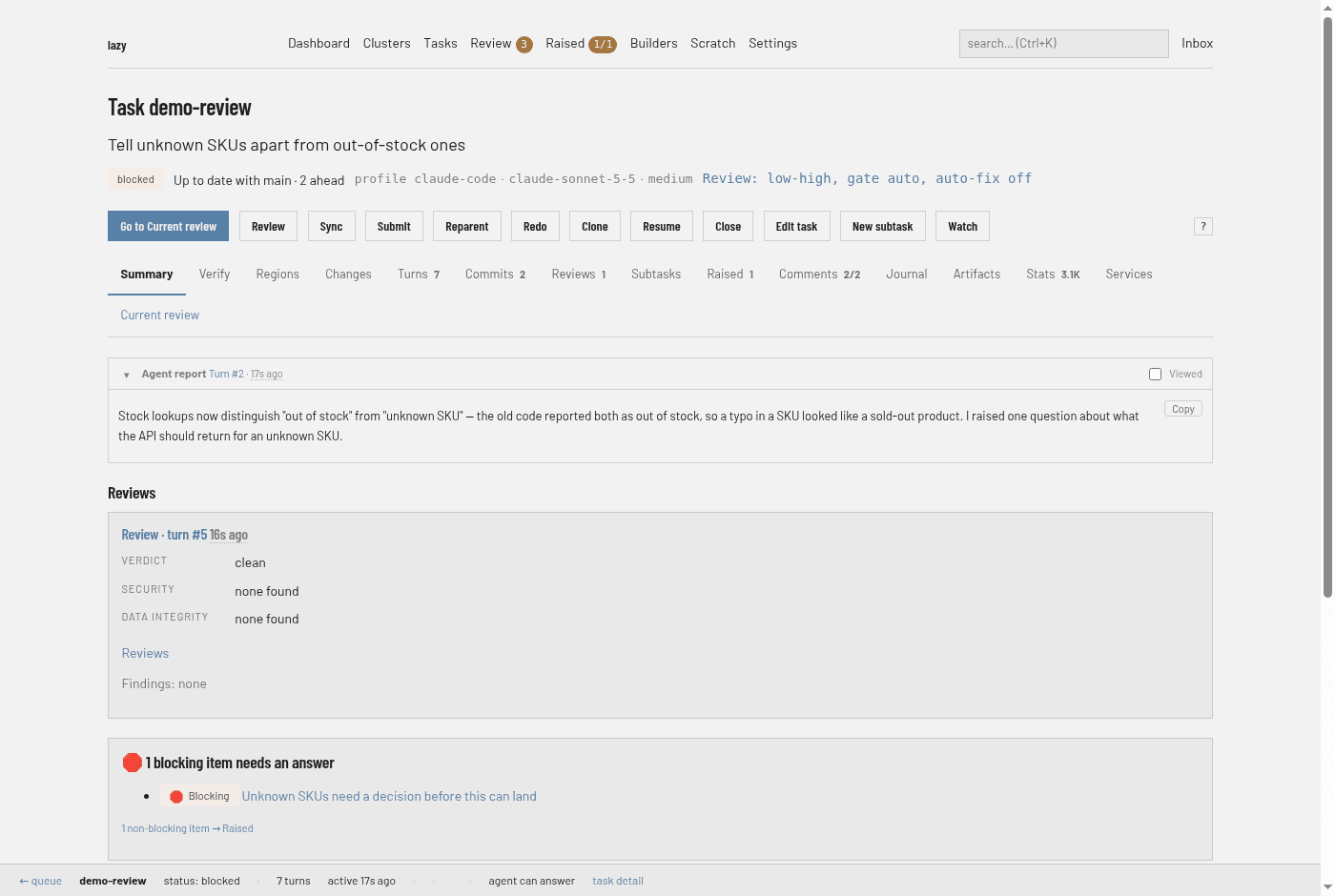Viewport: 1335px width, 896px height.
Task: Navigate to Builders
Action: tap(653, 43)
